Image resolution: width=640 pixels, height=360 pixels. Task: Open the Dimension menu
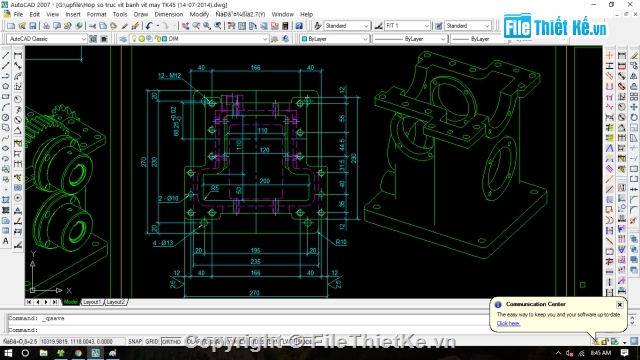click(169, 14)
